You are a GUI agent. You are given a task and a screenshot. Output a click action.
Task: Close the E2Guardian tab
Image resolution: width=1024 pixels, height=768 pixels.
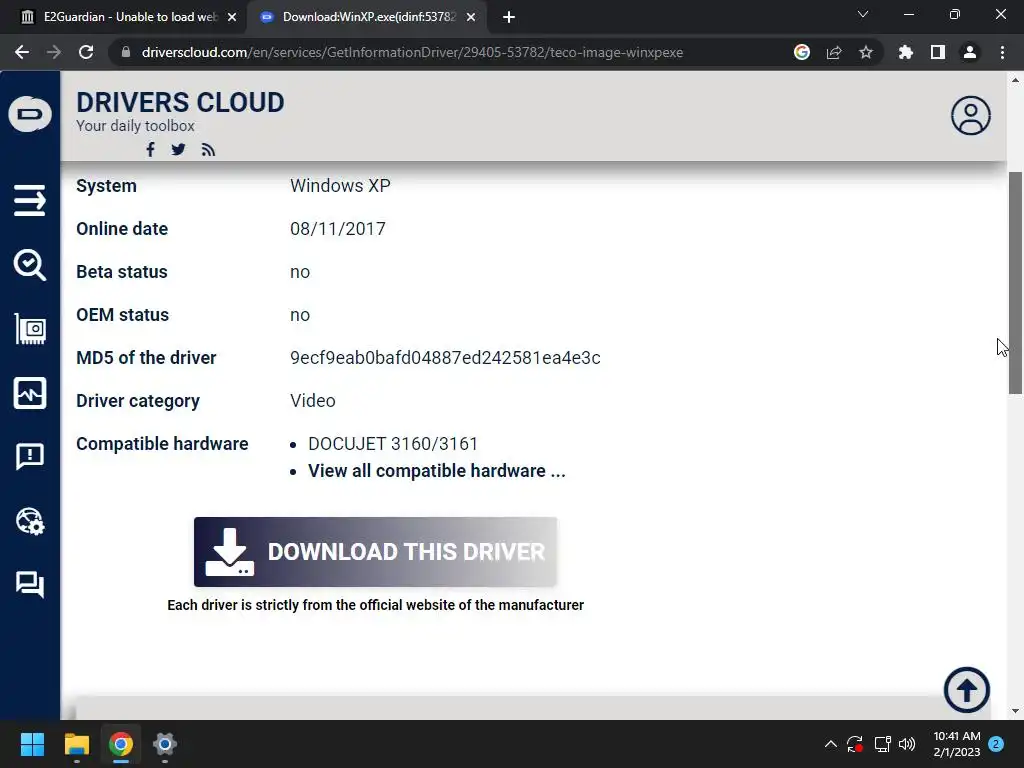pyautogui.click(x=232, y=18)
